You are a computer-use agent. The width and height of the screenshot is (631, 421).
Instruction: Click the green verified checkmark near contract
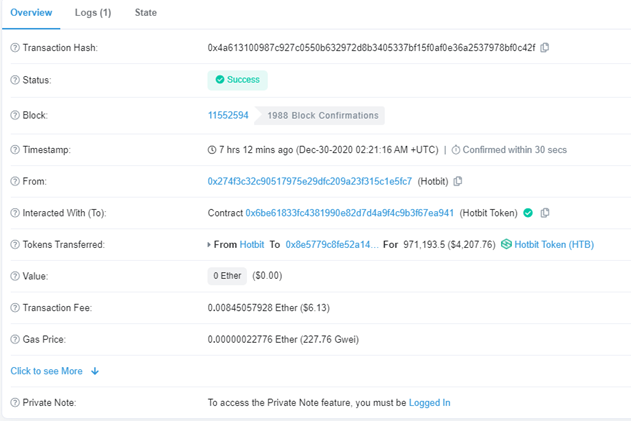528,213
